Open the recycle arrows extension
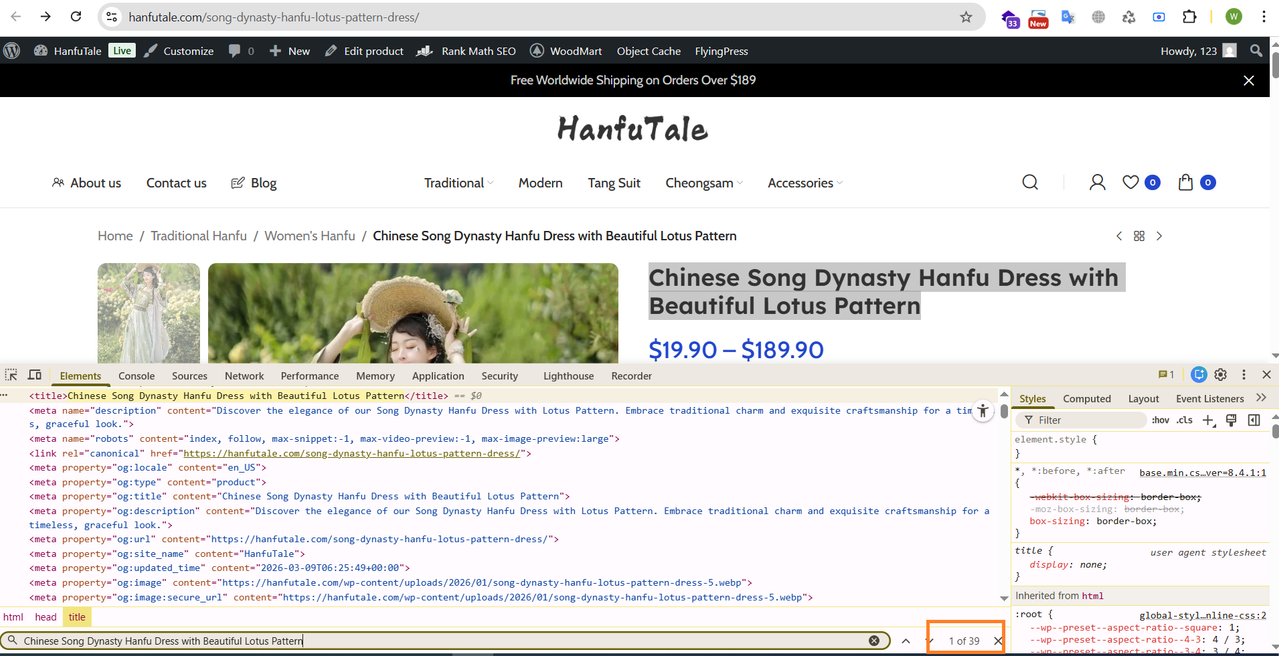Viewport: 1279px width, 656px height. click(1129, 17)
